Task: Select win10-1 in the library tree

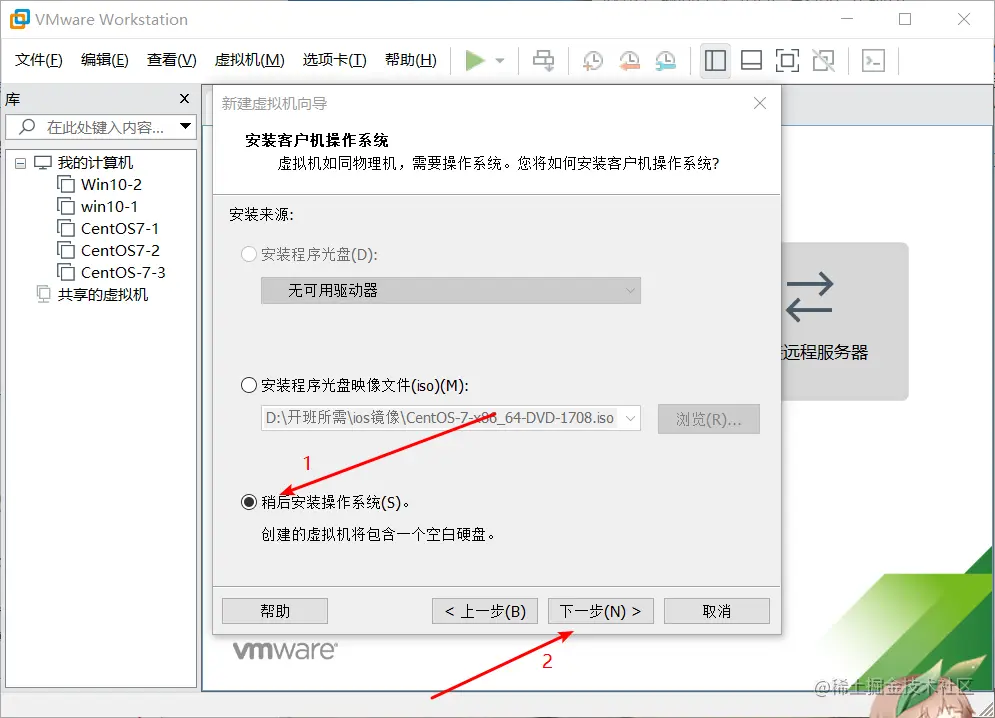Action: (x=109, y=206)
